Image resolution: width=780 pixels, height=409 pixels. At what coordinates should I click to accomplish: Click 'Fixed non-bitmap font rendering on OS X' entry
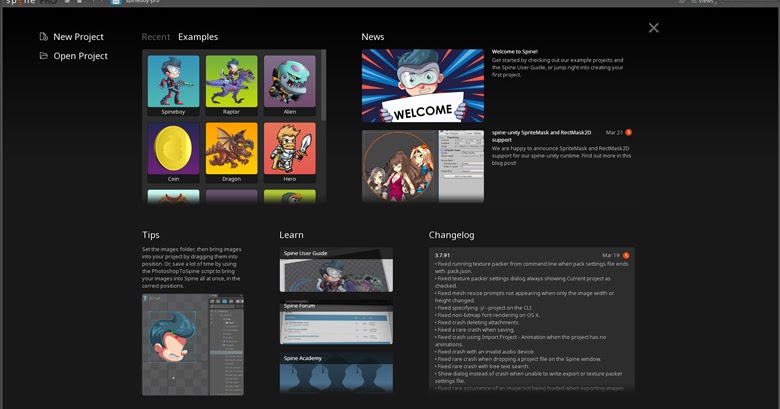pos(487,315)
